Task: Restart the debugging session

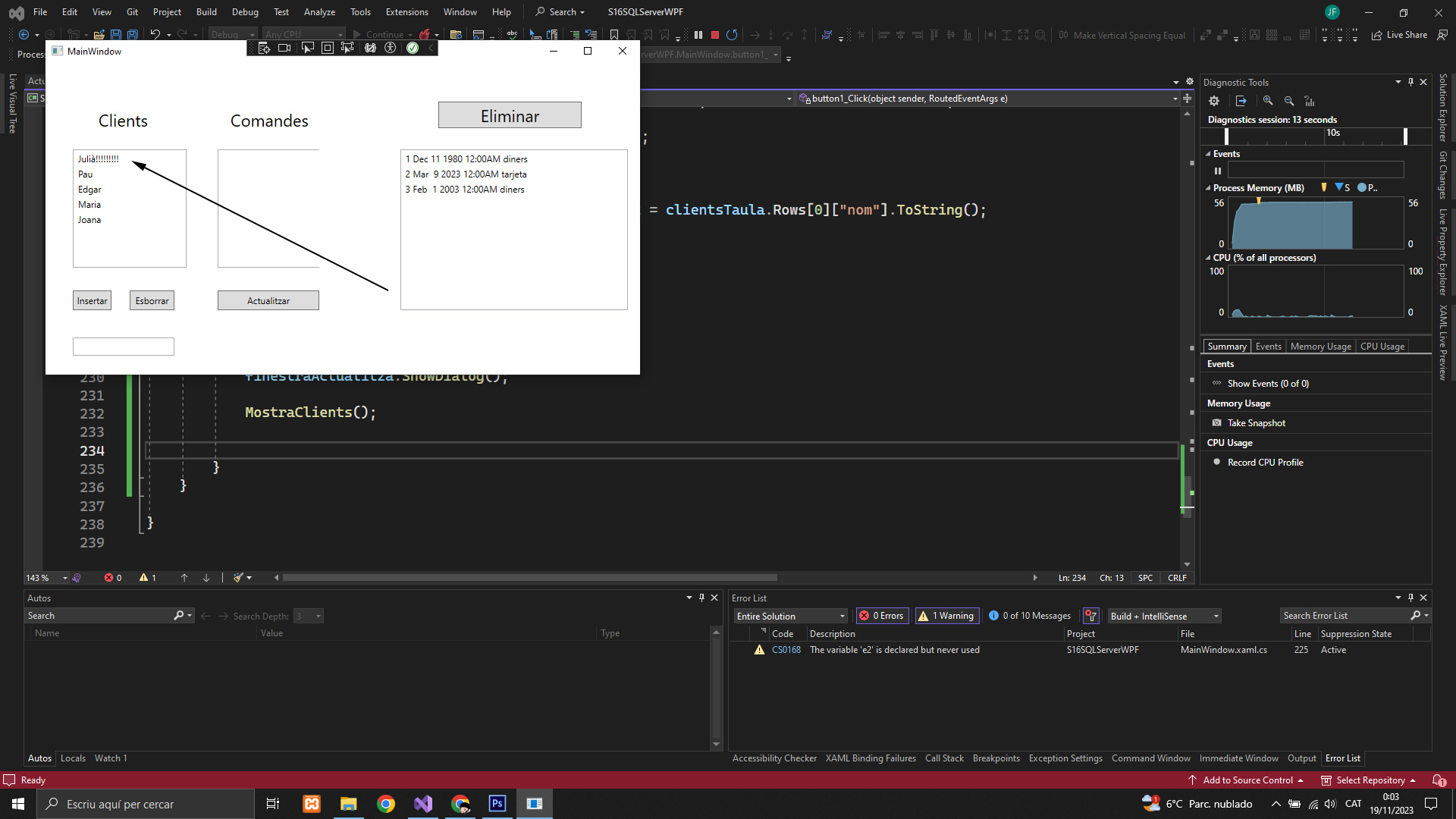Action: pos(732,35)
